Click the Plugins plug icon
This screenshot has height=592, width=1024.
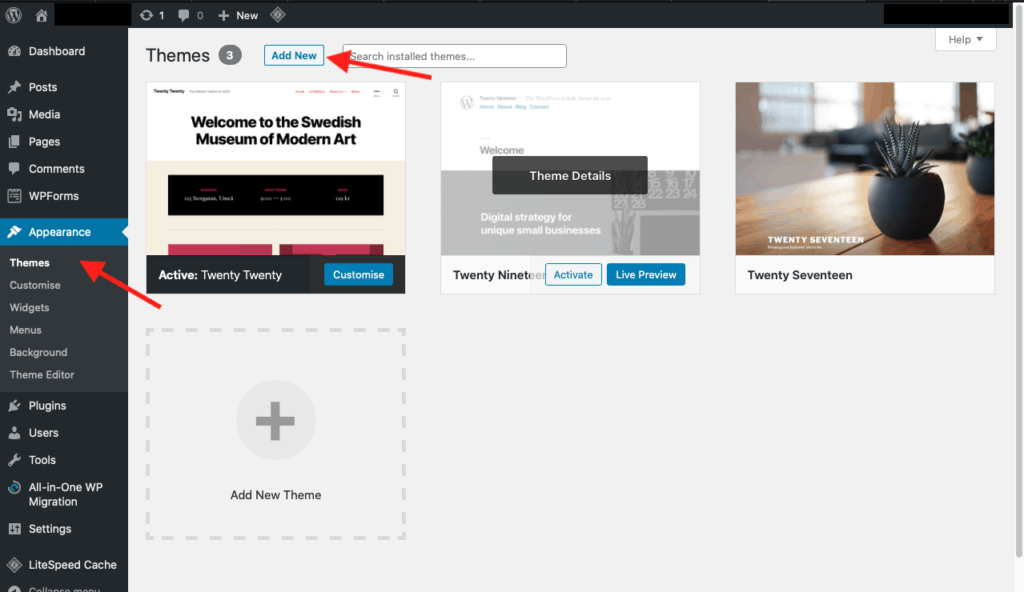[14, 406]
